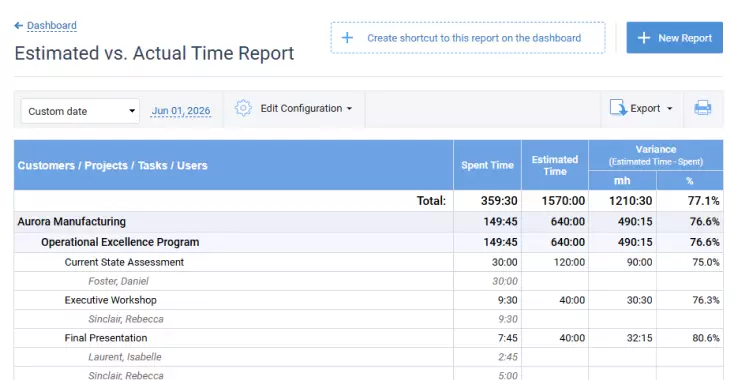This screenshot has height=380, width=750.
Task: Click the % variance subheader
Action: (x=690, y=180)
